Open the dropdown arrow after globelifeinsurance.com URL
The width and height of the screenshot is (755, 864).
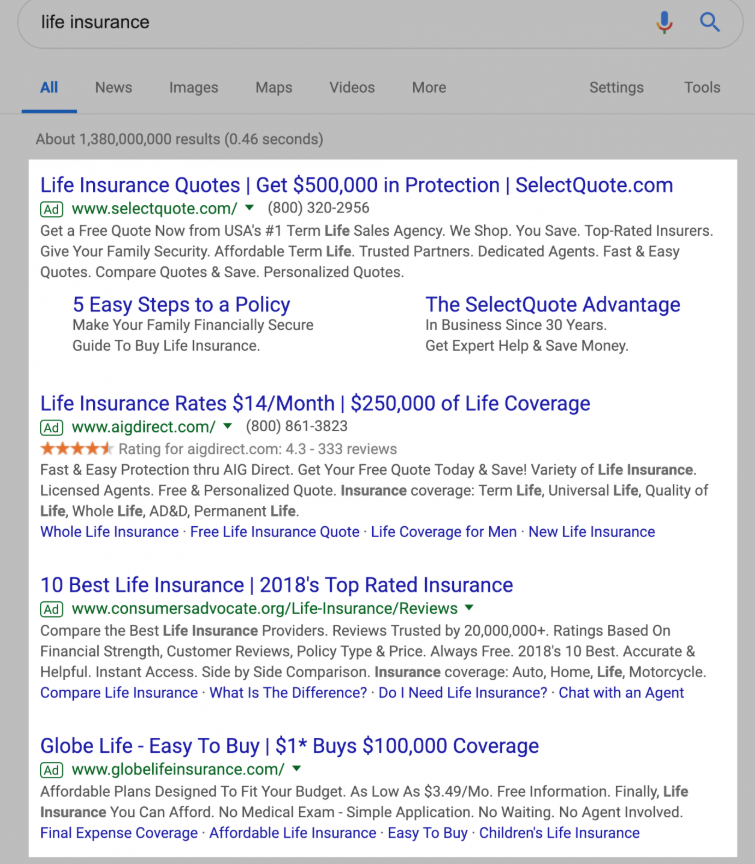tap(296, 769)
